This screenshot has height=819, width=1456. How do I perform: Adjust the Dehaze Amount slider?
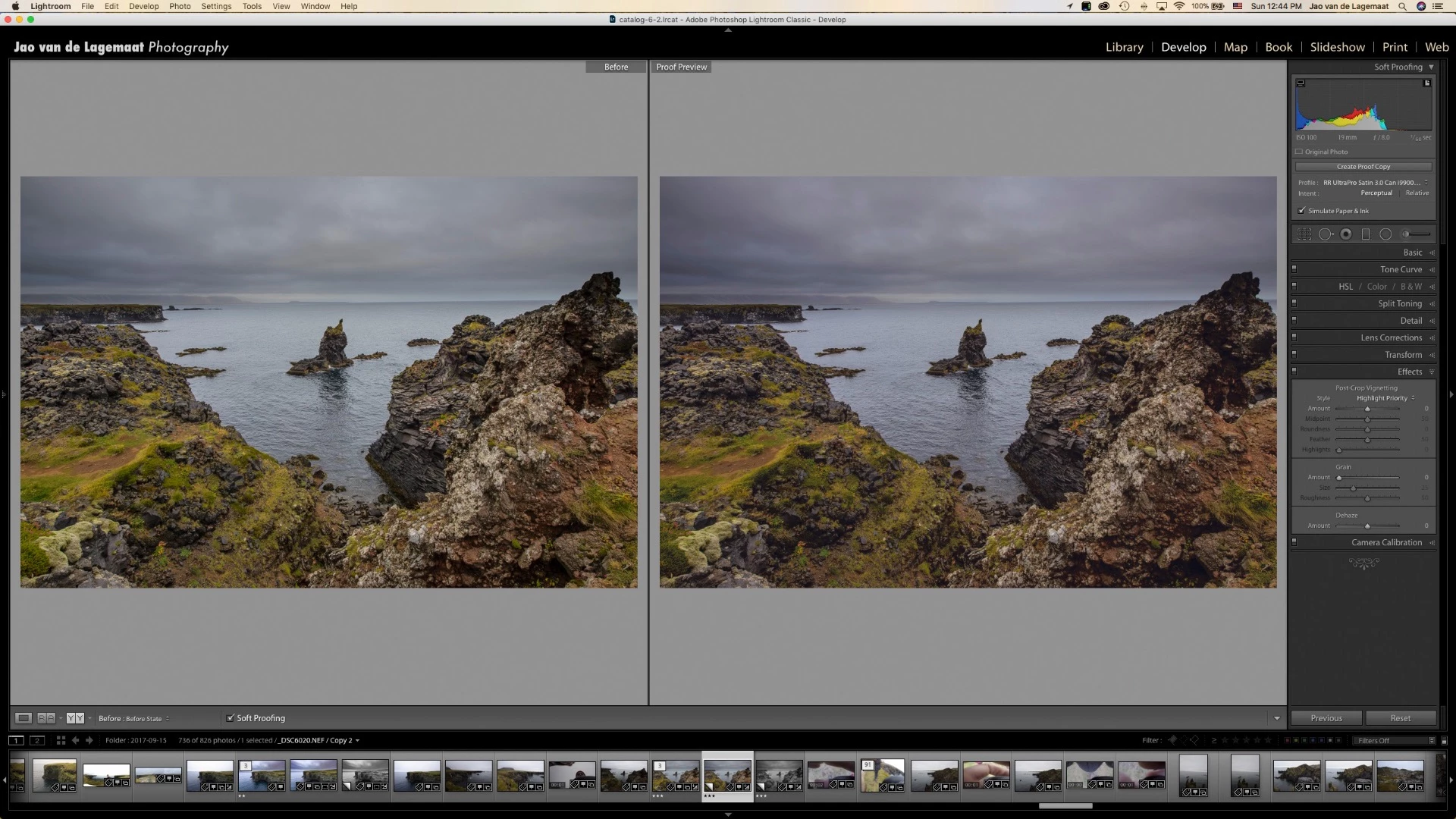click(x=1367, y=526)
